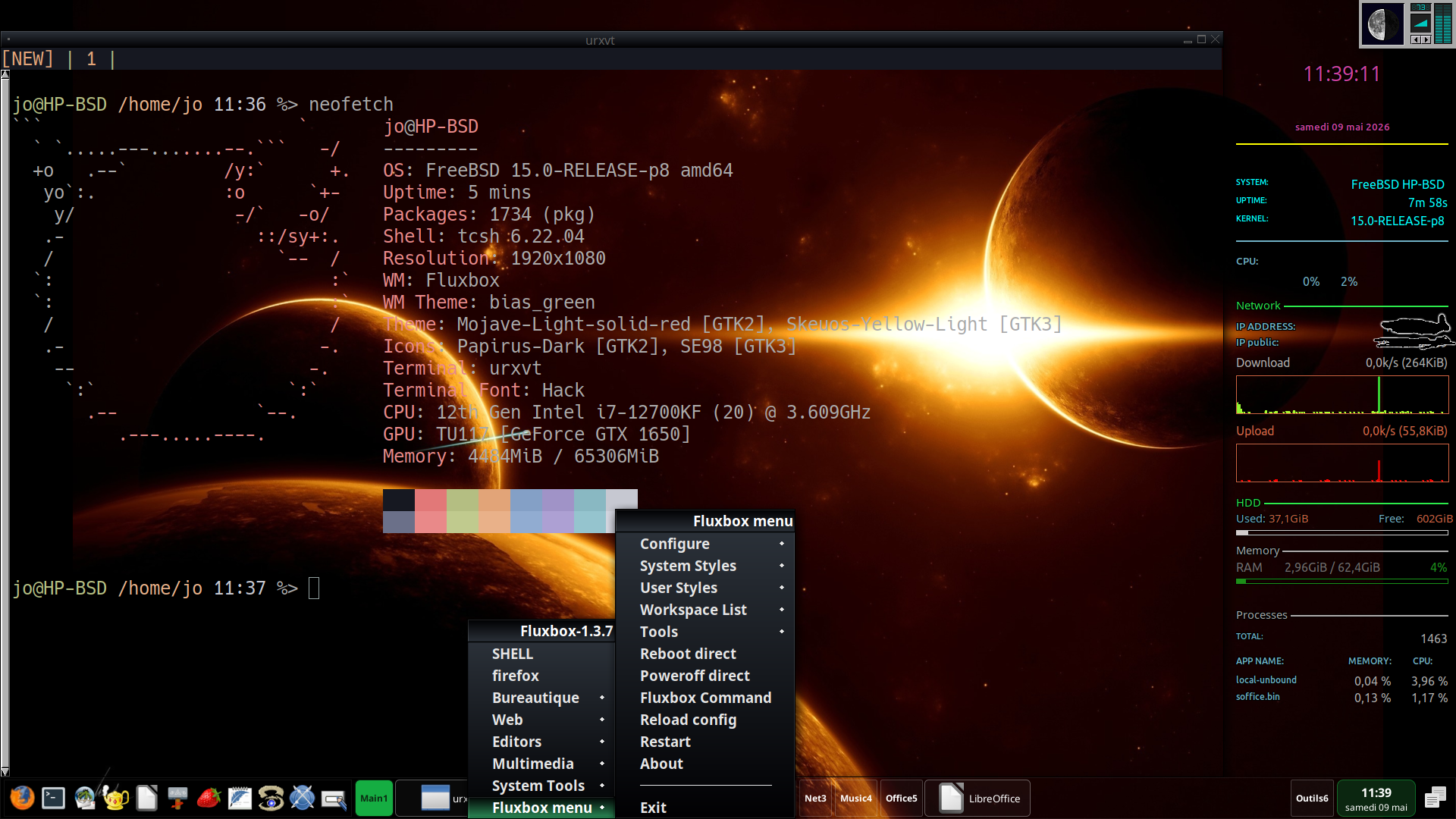
Task: Click the neofetch pink color block
Action: click(x=431, y=511)
